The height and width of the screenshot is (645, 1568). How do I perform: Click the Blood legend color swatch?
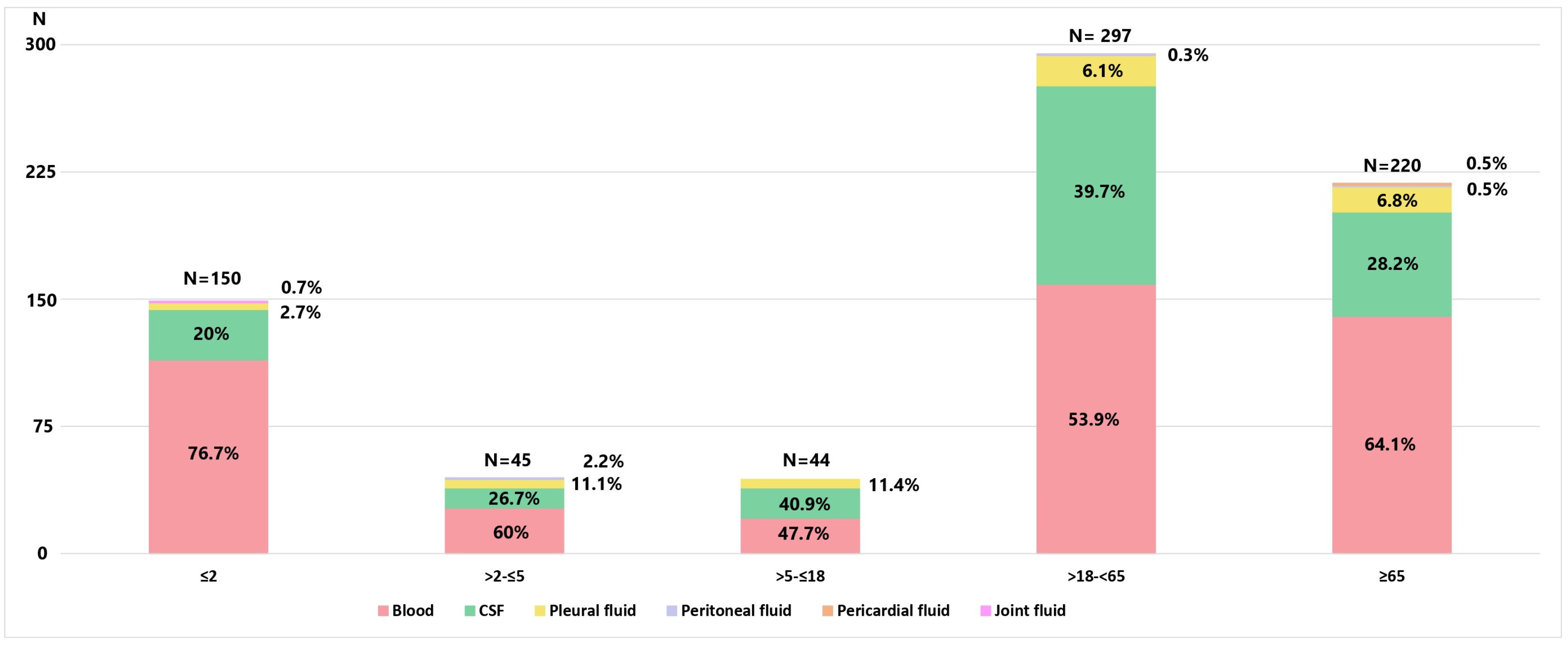pos(383,611)
